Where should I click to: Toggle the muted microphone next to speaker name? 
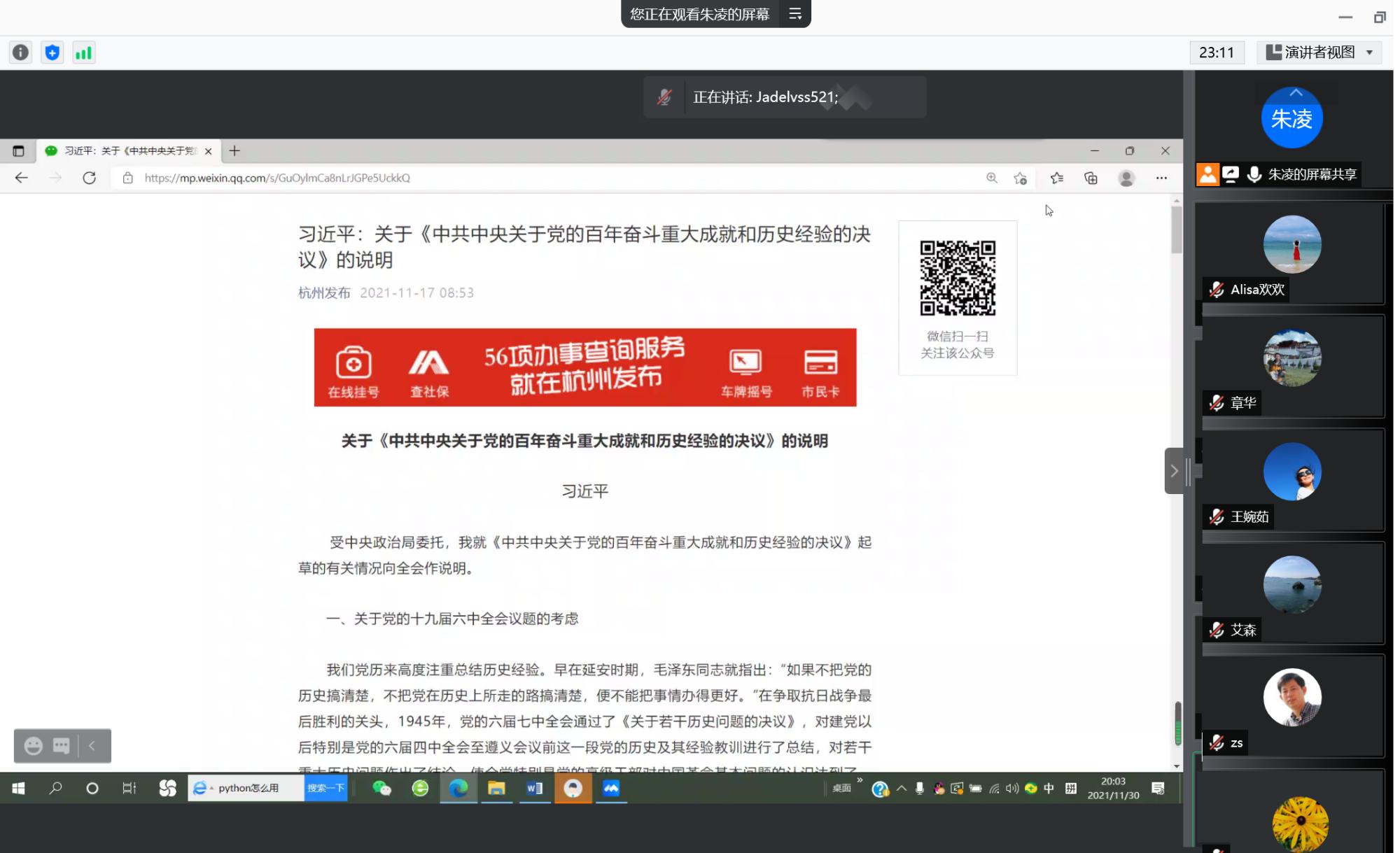[664, 97]
